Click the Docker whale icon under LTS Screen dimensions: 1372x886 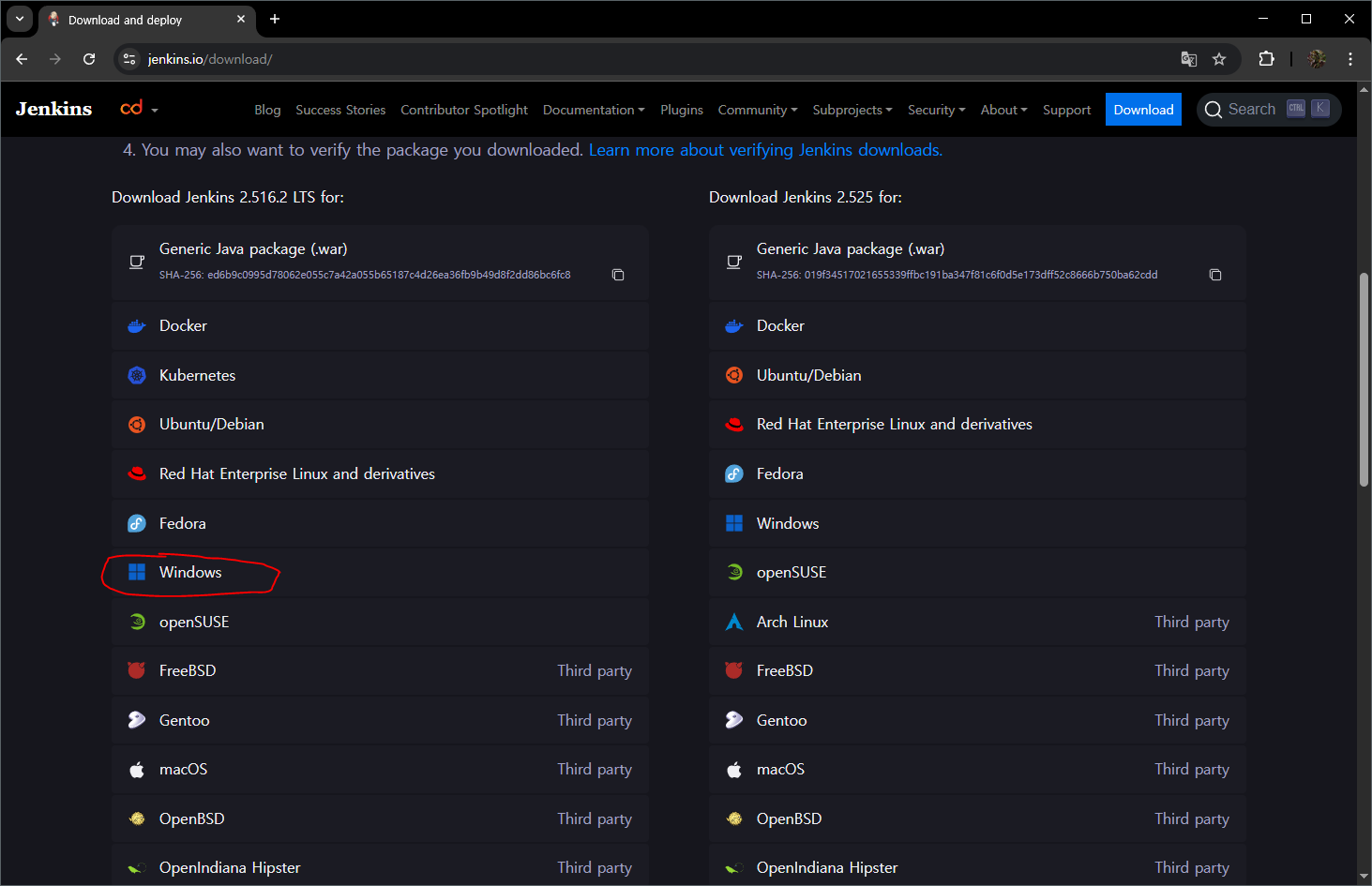pos(137,326)
